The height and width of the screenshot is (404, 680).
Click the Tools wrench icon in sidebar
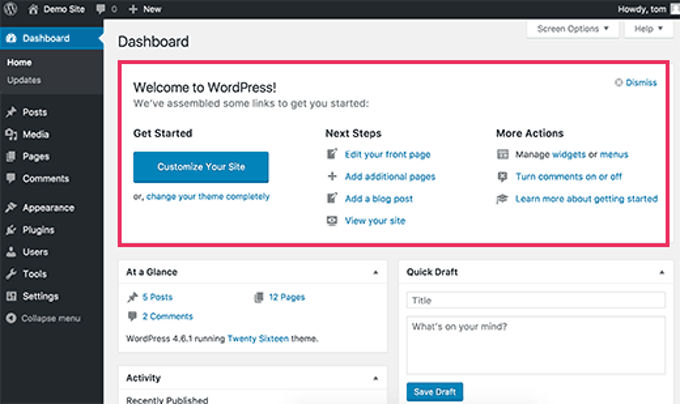11,274
